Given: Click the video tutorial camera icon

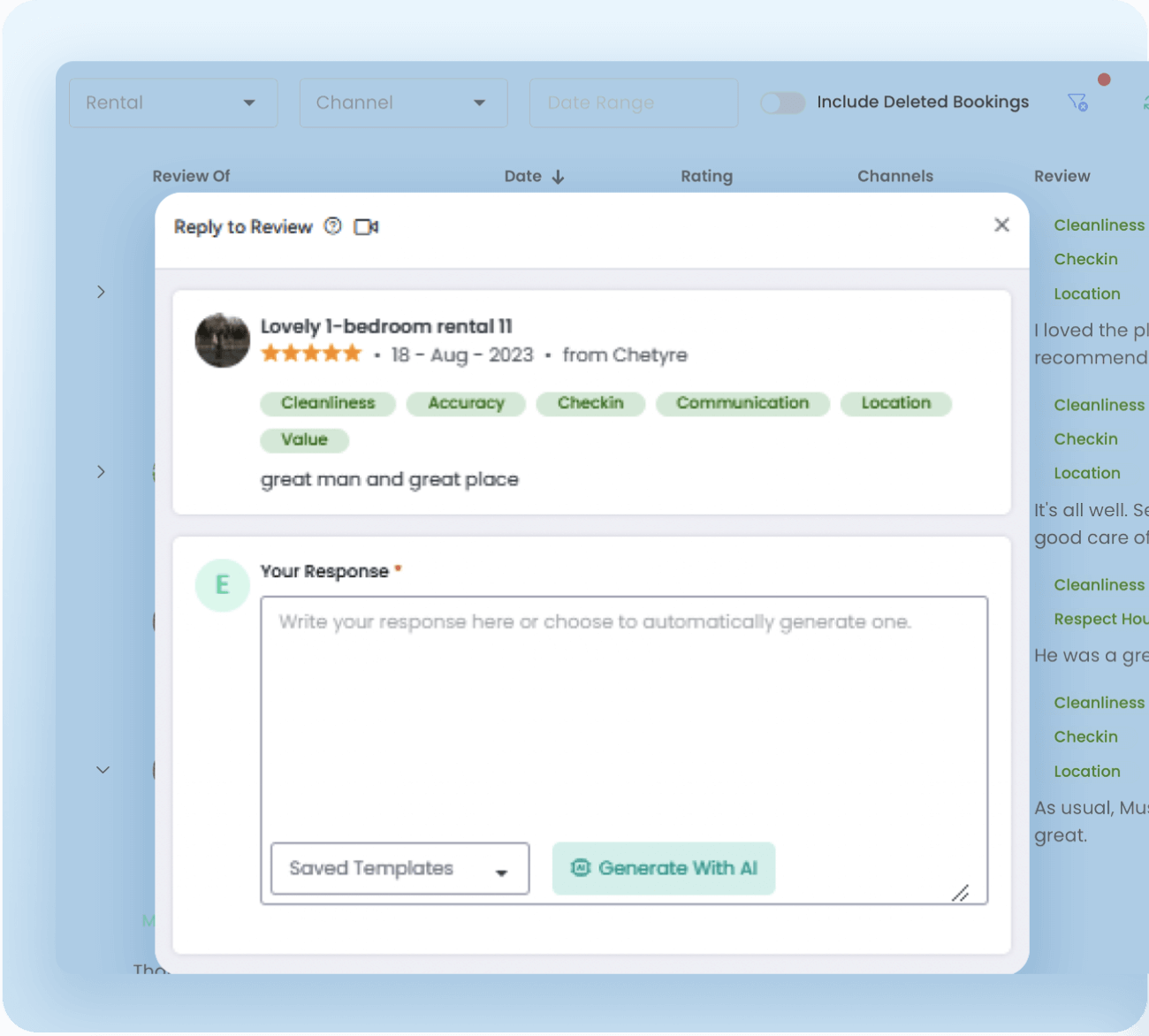Looking at the screenshot, I should tap(366, 227).
